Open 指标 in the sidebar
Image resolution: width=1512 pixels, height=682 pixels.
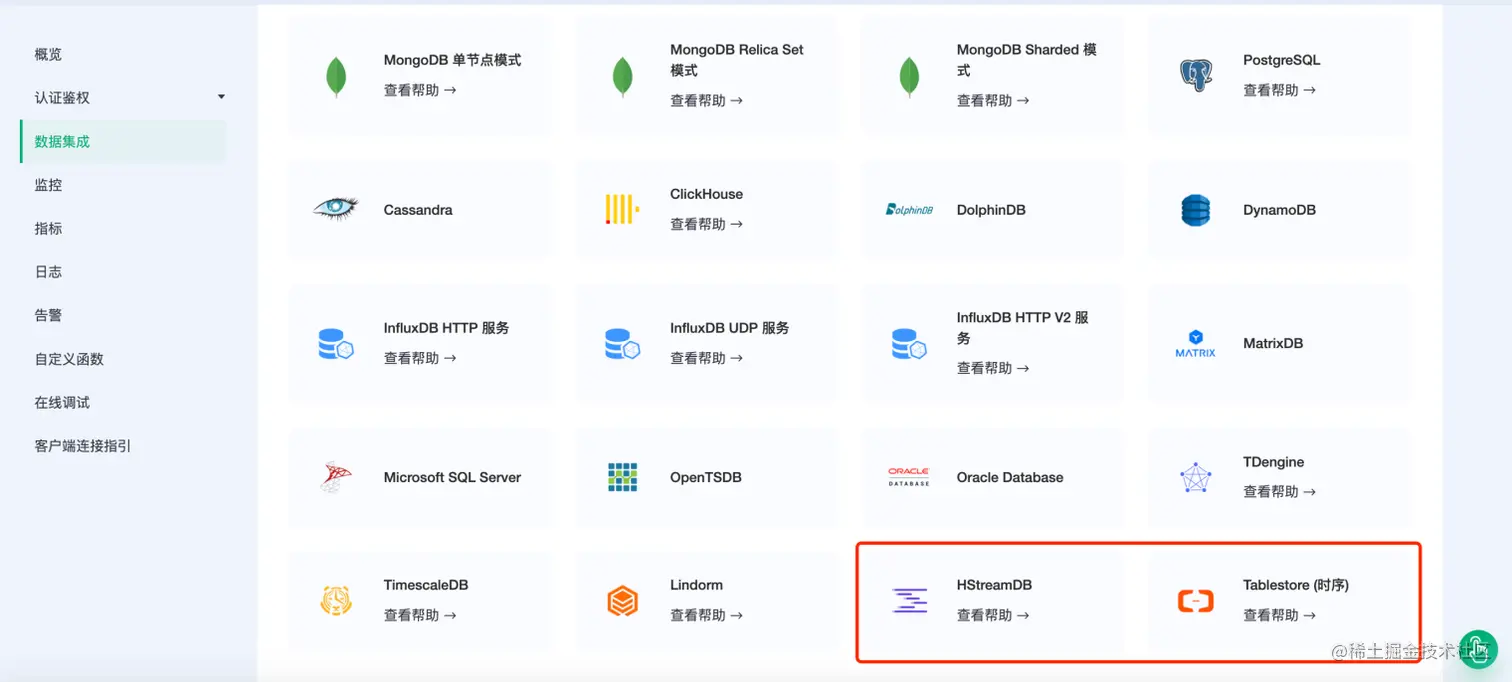(48, 228)
